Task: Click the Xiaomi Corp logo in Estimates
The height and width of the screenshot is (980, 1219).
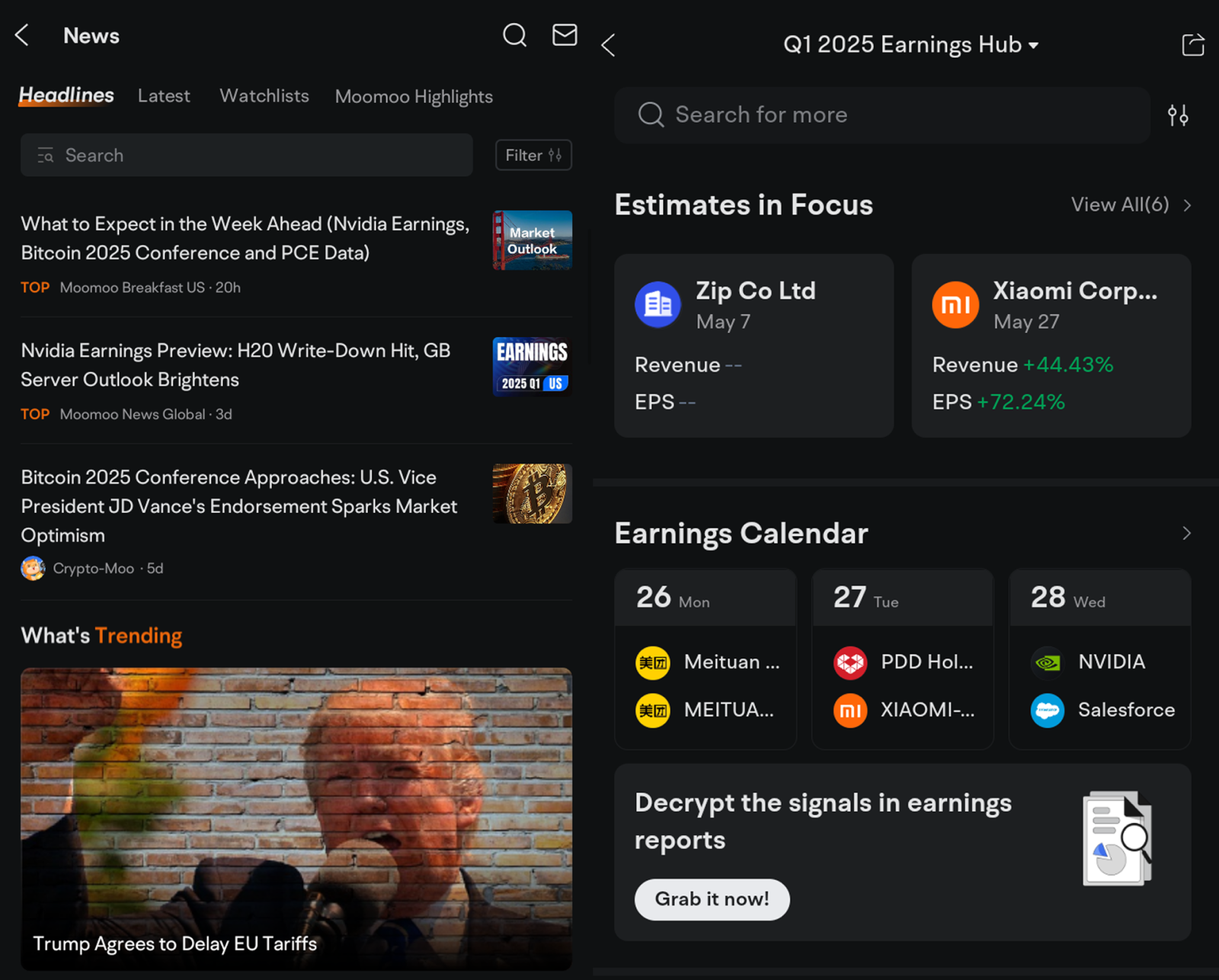Action: [x=955, y=305]
